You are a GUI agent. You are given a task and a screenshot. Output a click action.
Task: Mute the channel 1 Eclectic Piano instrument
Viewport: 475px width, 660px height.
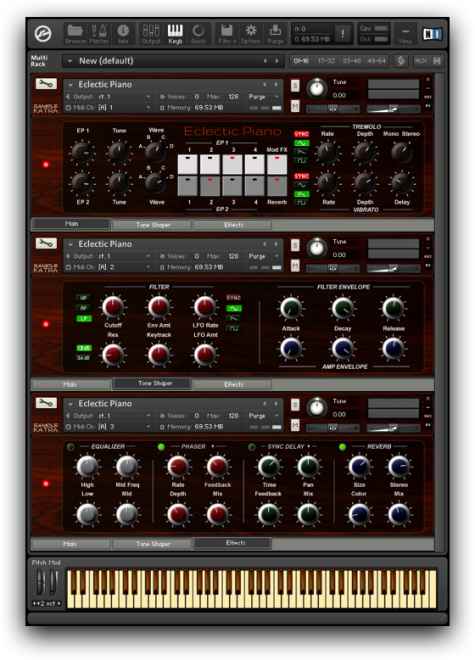click(x=295, y=106)
